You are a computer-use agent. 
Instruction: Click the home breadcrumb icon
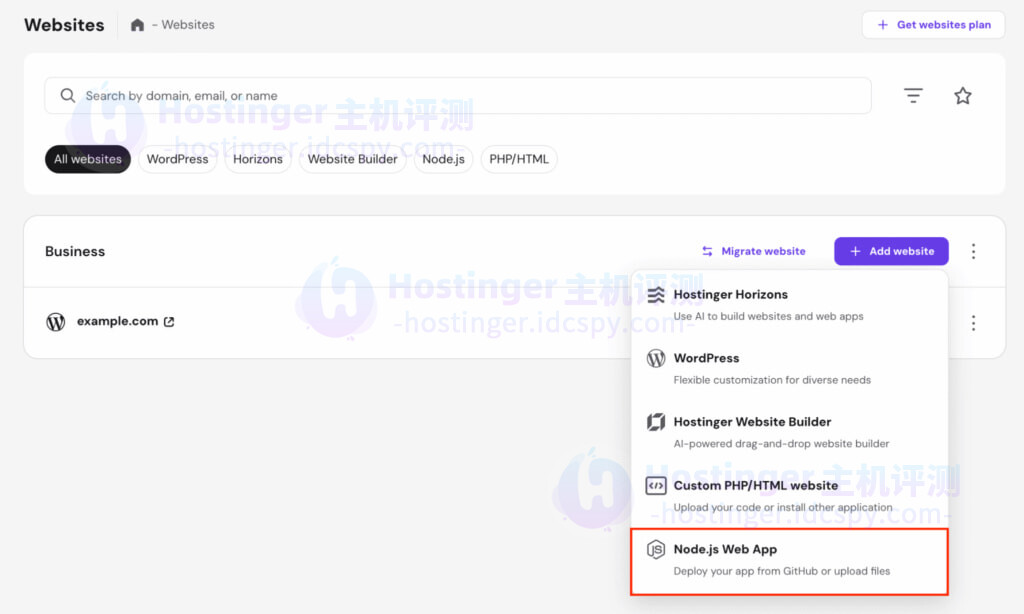(136, 24)
